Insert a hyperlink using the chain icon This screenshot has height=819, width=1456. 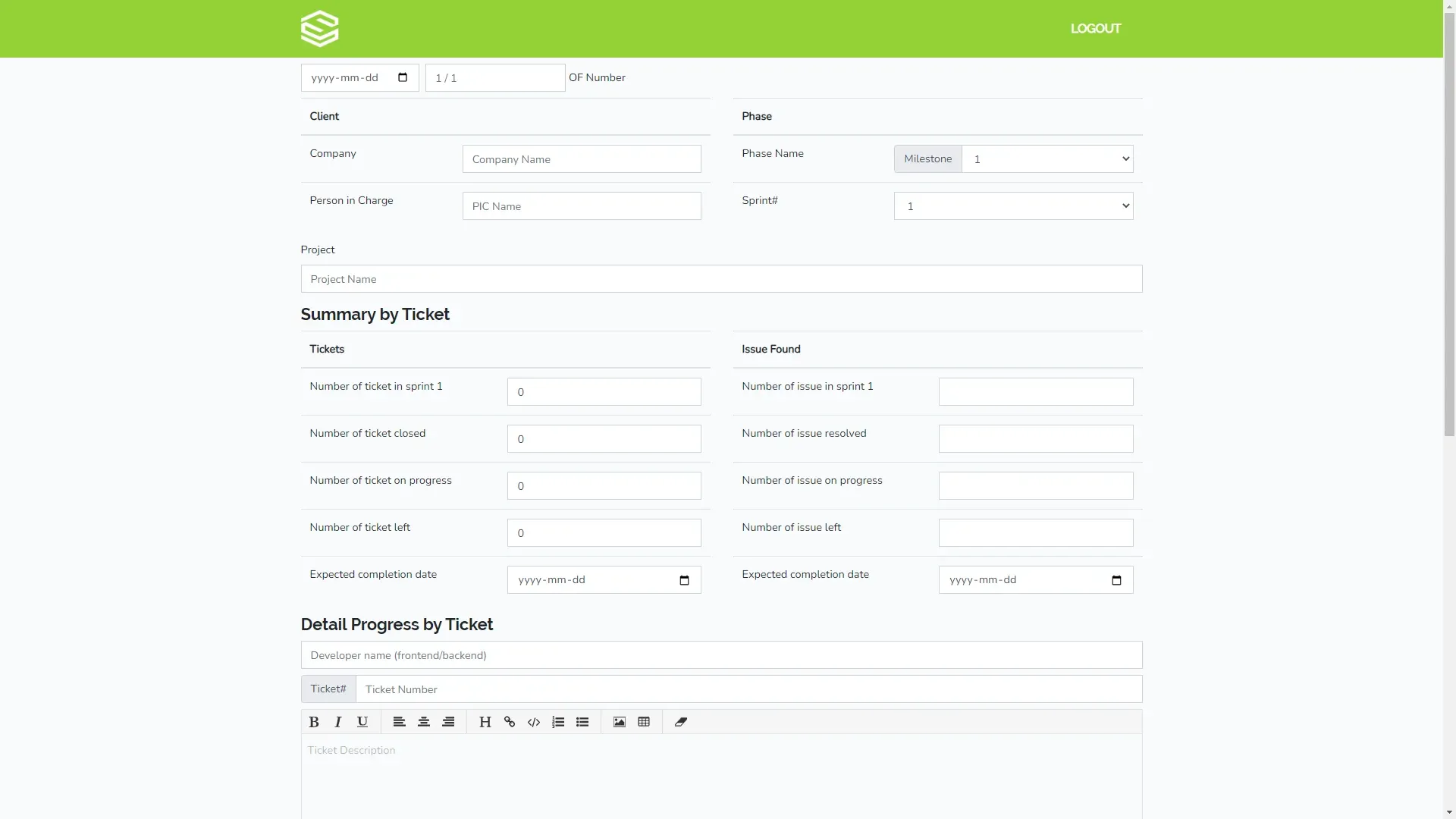(509, 721)
